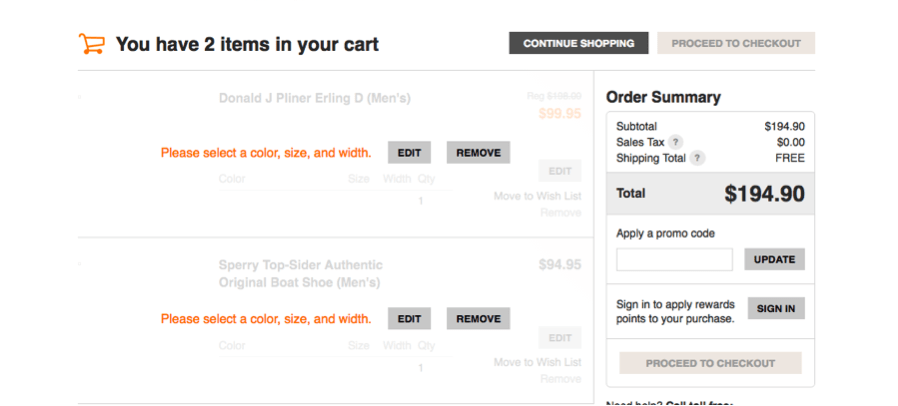This screenshot has width=898, height=406.
Task: Click Proceed to Checkout in Order Summary
Action: tap(710, 363)
